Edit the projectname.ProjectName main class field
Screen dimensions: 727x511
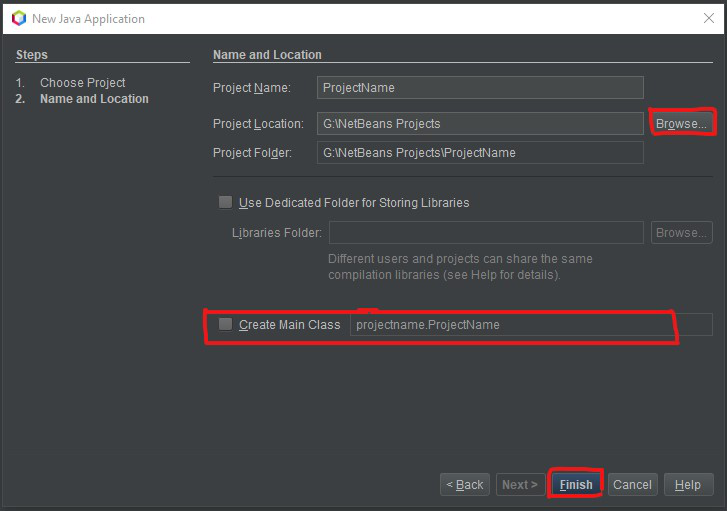[531, 325]
